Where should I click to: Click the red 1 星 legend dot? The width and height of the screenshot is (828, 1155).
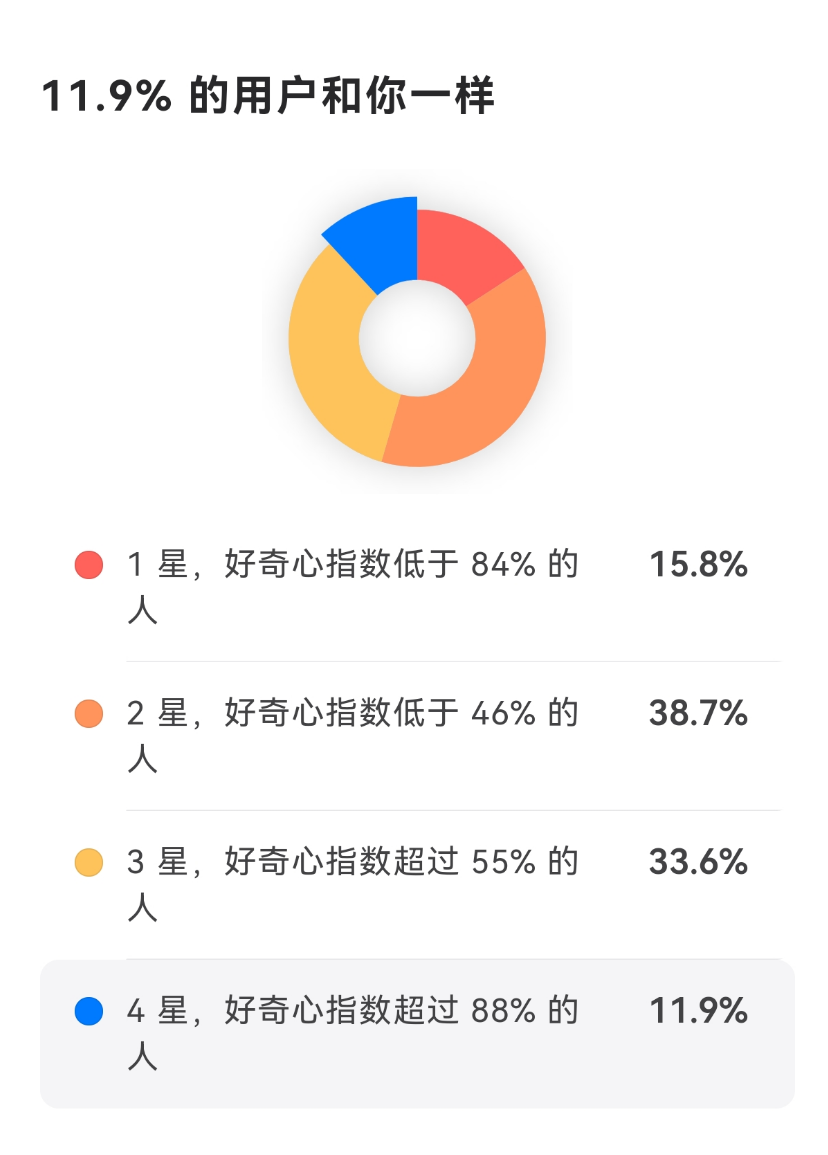[x=89, y=565]
